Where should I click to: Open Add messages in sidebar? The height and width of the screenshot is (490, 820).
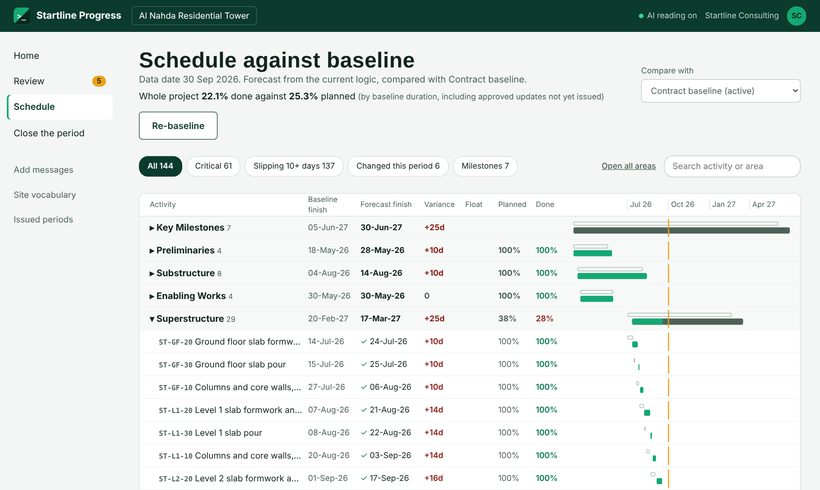[x=43, y=170]
